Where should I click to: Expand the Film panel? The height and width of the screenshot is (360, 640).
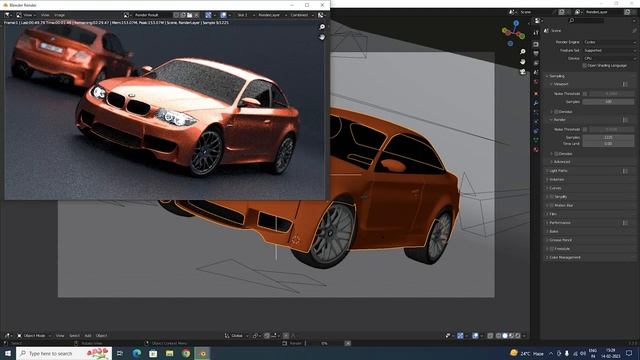click(552, 214)
